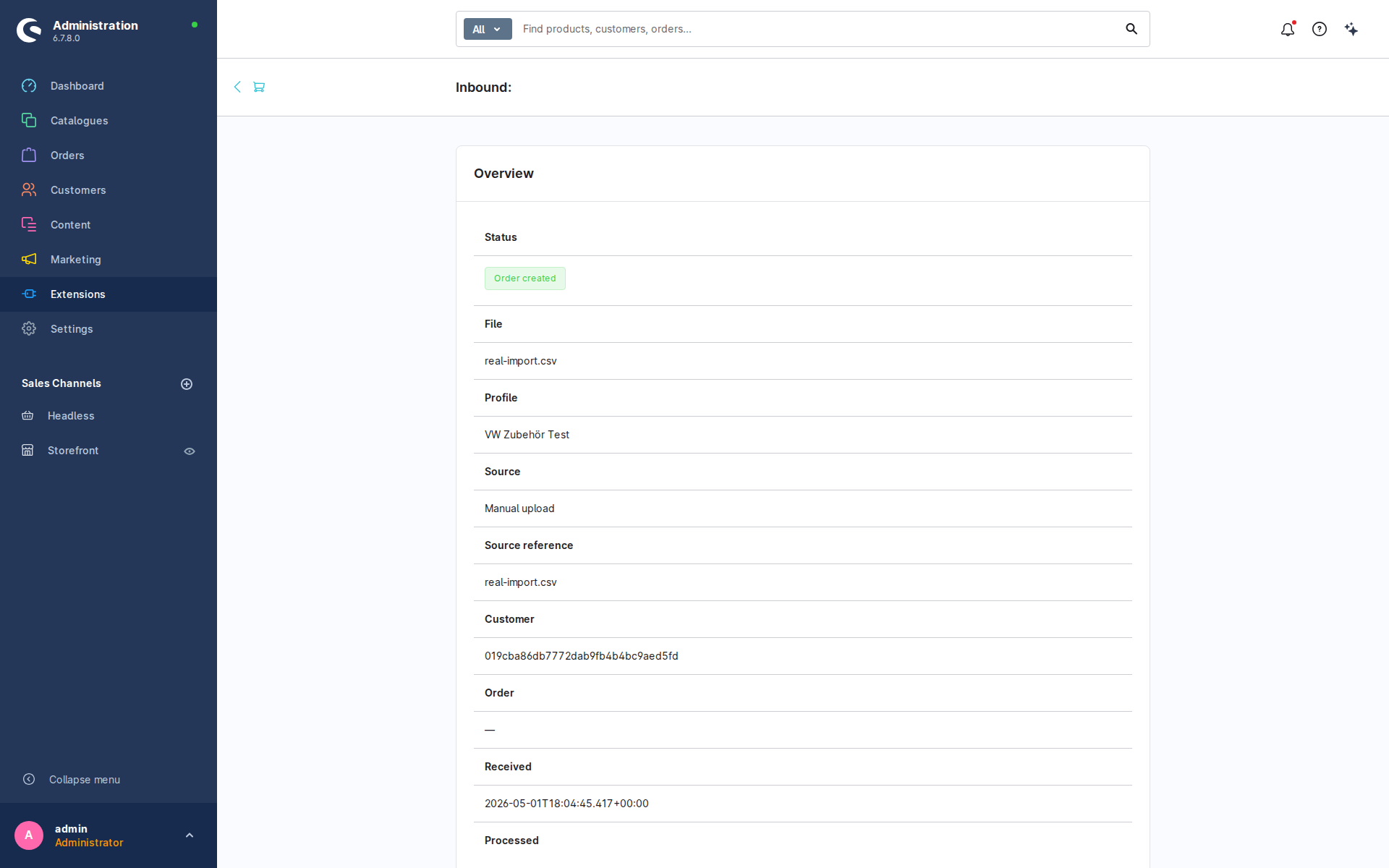This screenshot has height=868, width=1389.
Task: Open the AI sparkle icon in header
Action: click(x=1351, y=29)
